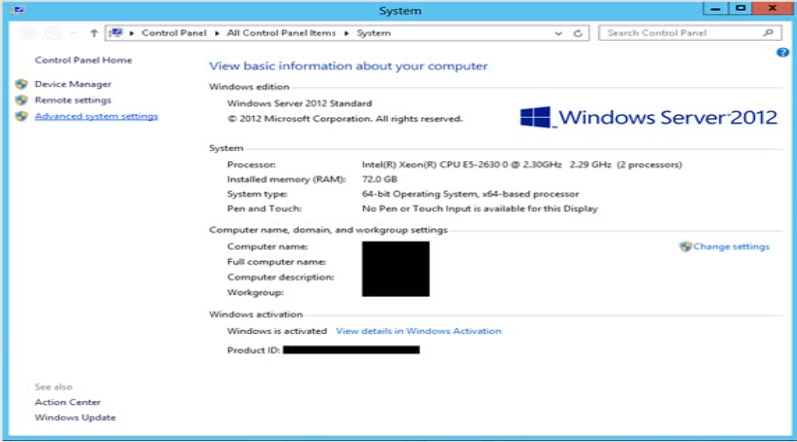The height and width of the screenshot is (442, 797).
Task: Click the '72.0 GB' installed memory value
Action: (x=379, y=179)
